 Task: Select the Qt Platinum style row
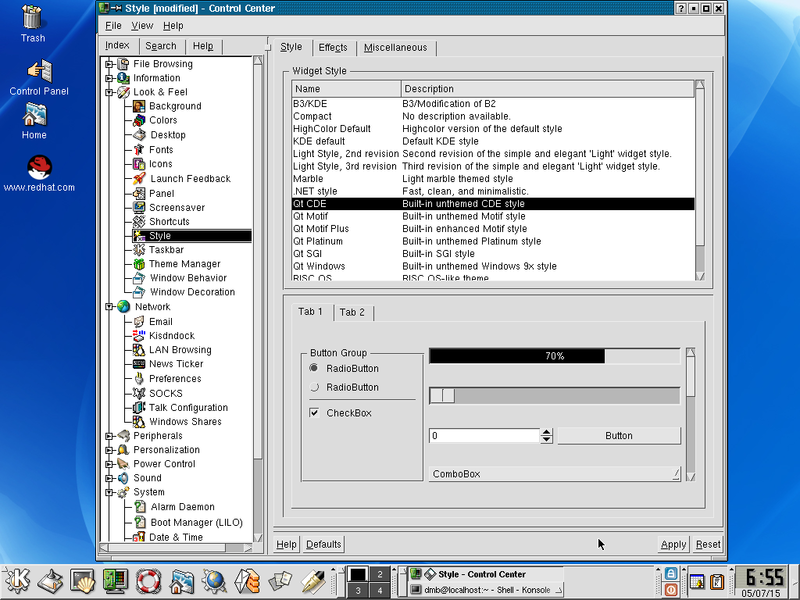(x=493, y=241)
